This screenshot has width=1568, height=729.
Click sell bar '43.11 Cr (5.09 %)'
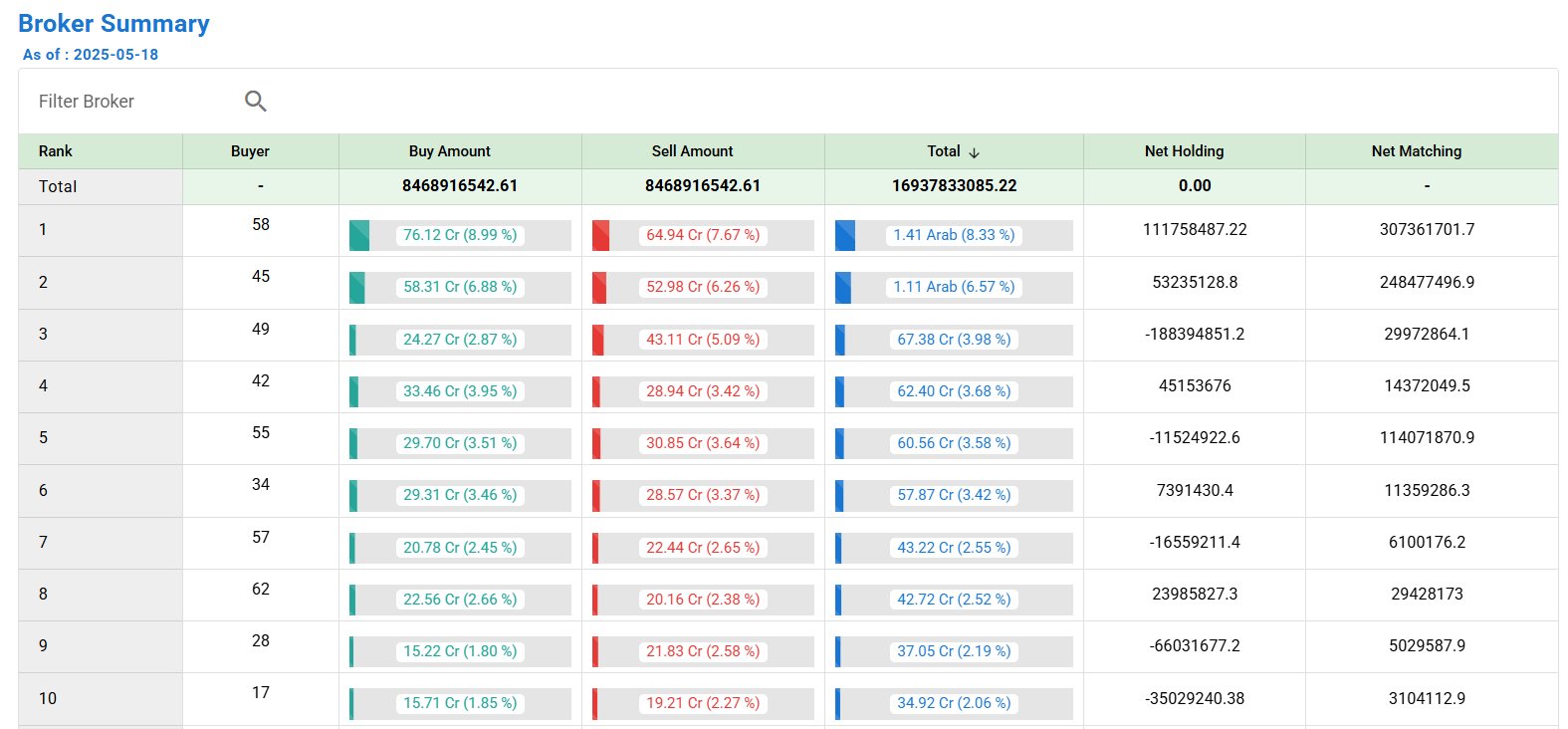(703, 340)
